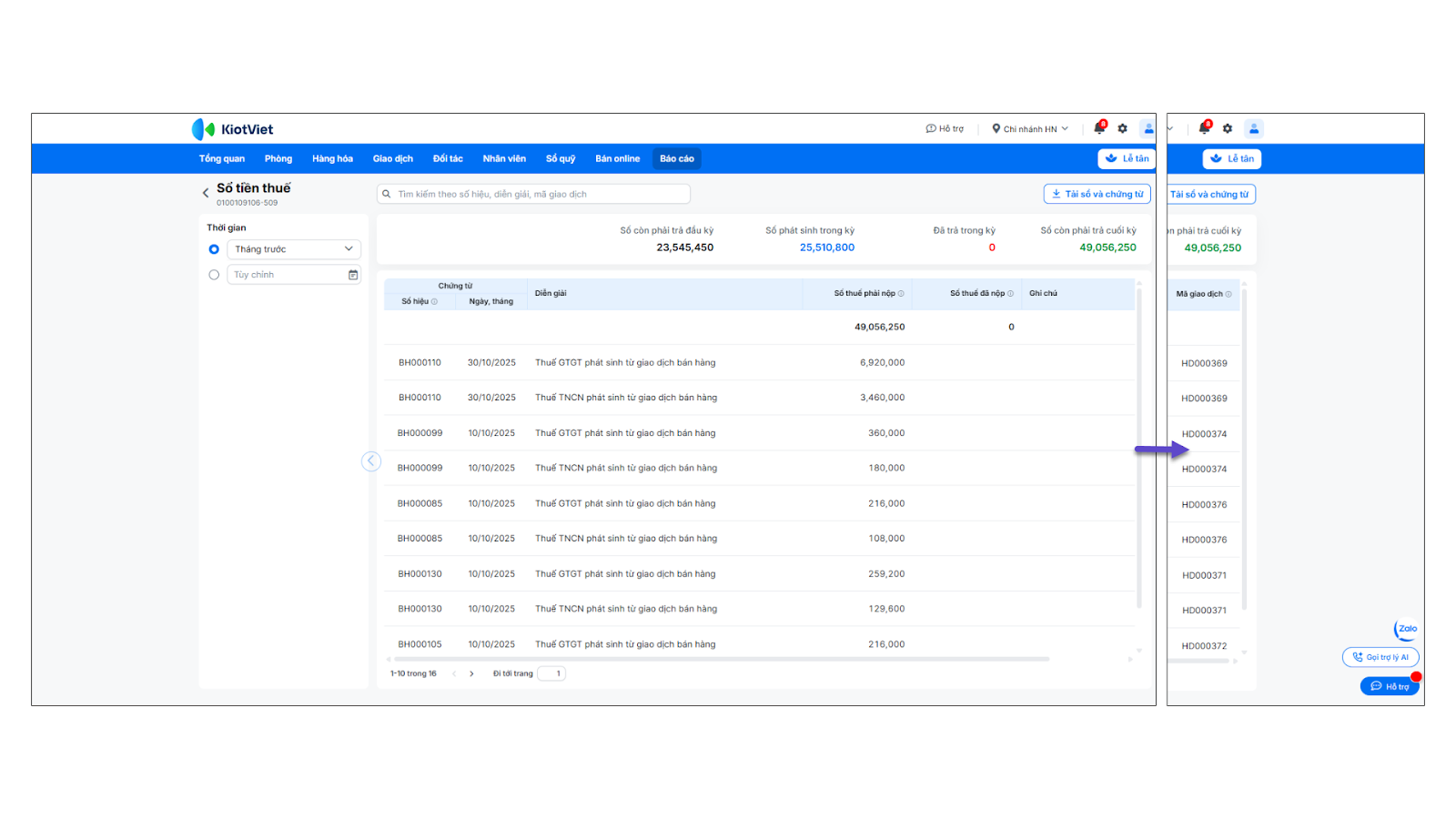
Task: Open the Tùy chỉnh custom date picker
Action: [294, 275]
